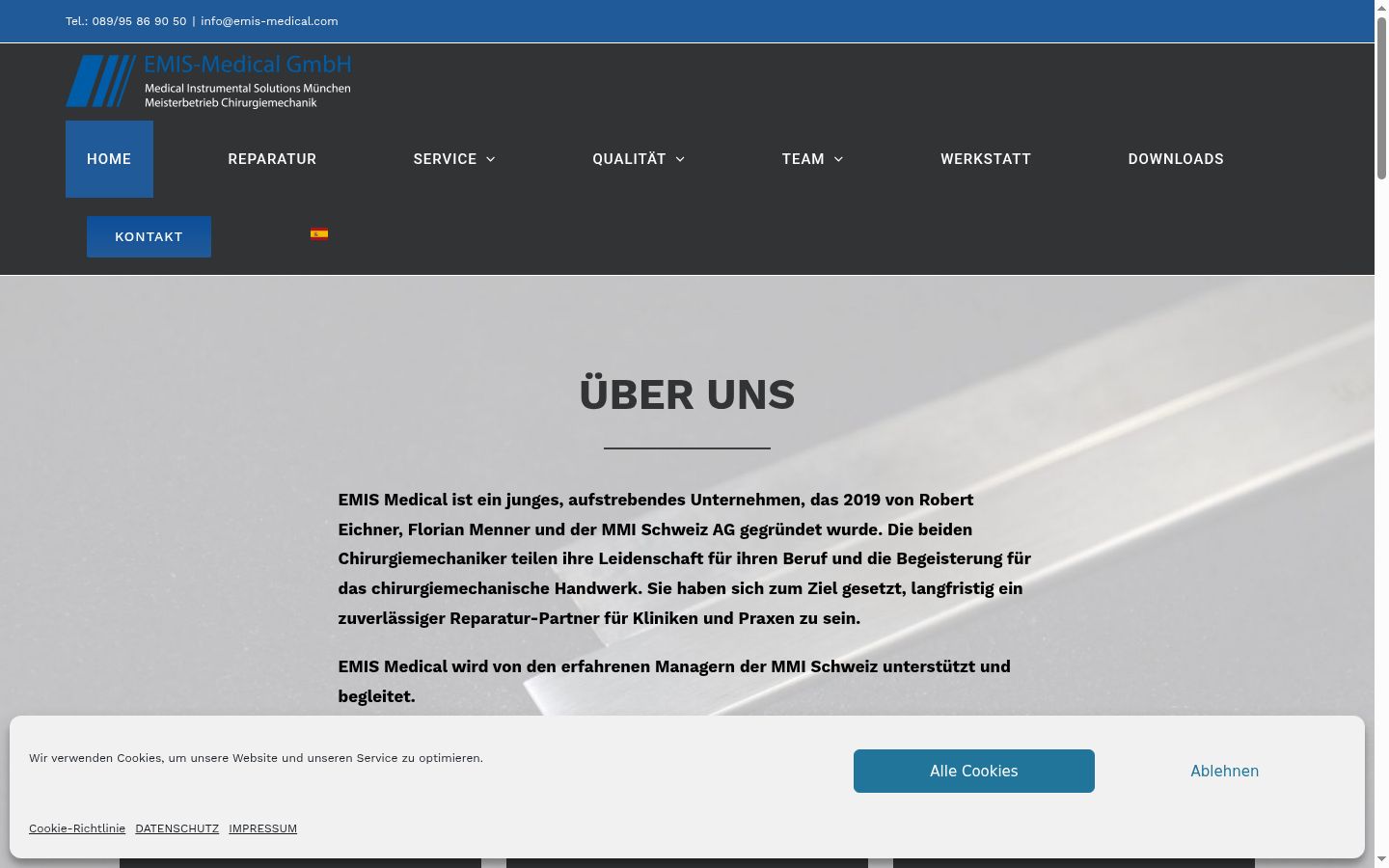
Task: Open the Downloads menu item
Action: [1176, 159]
